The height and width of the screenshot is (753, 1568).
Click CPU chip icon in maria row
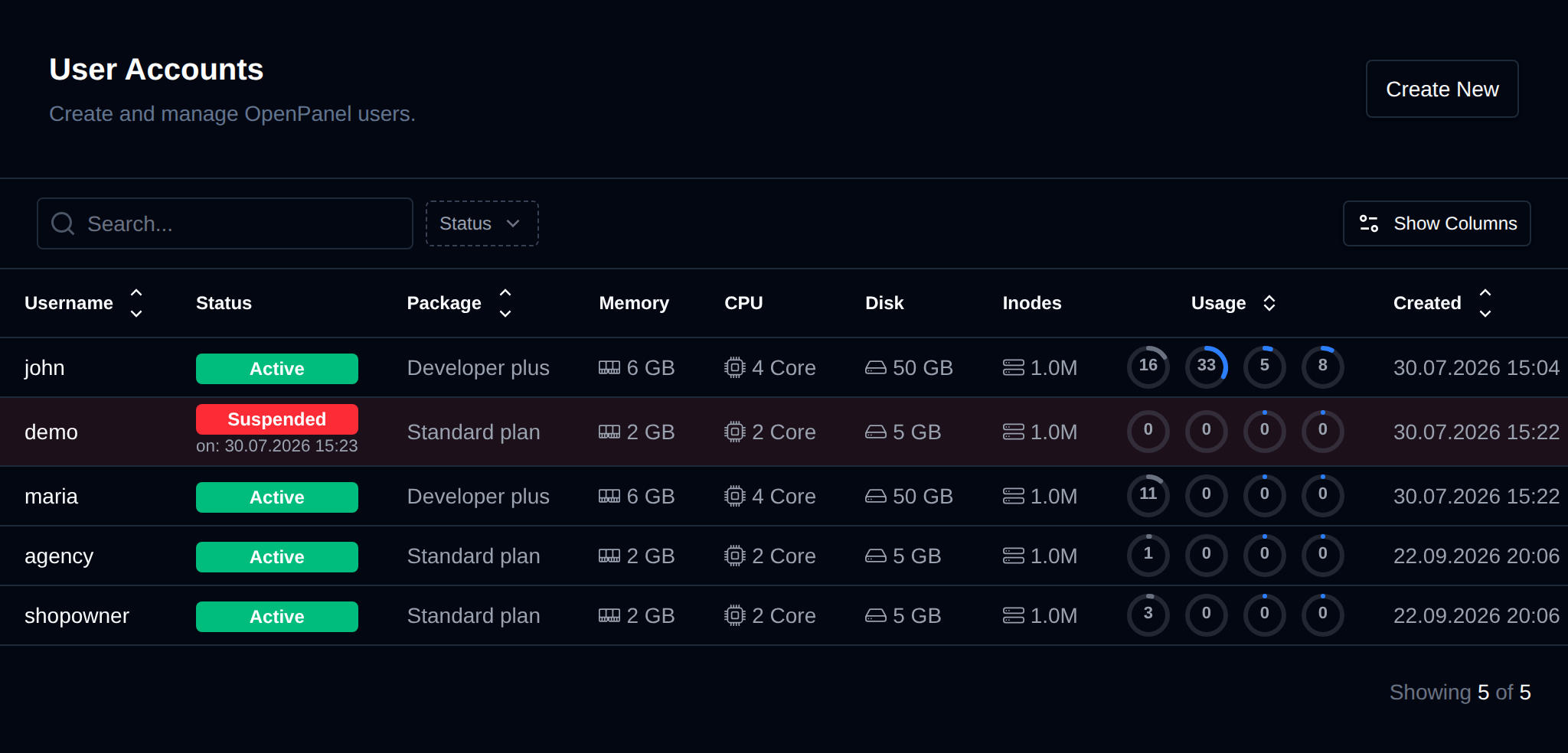coord(735,497)
